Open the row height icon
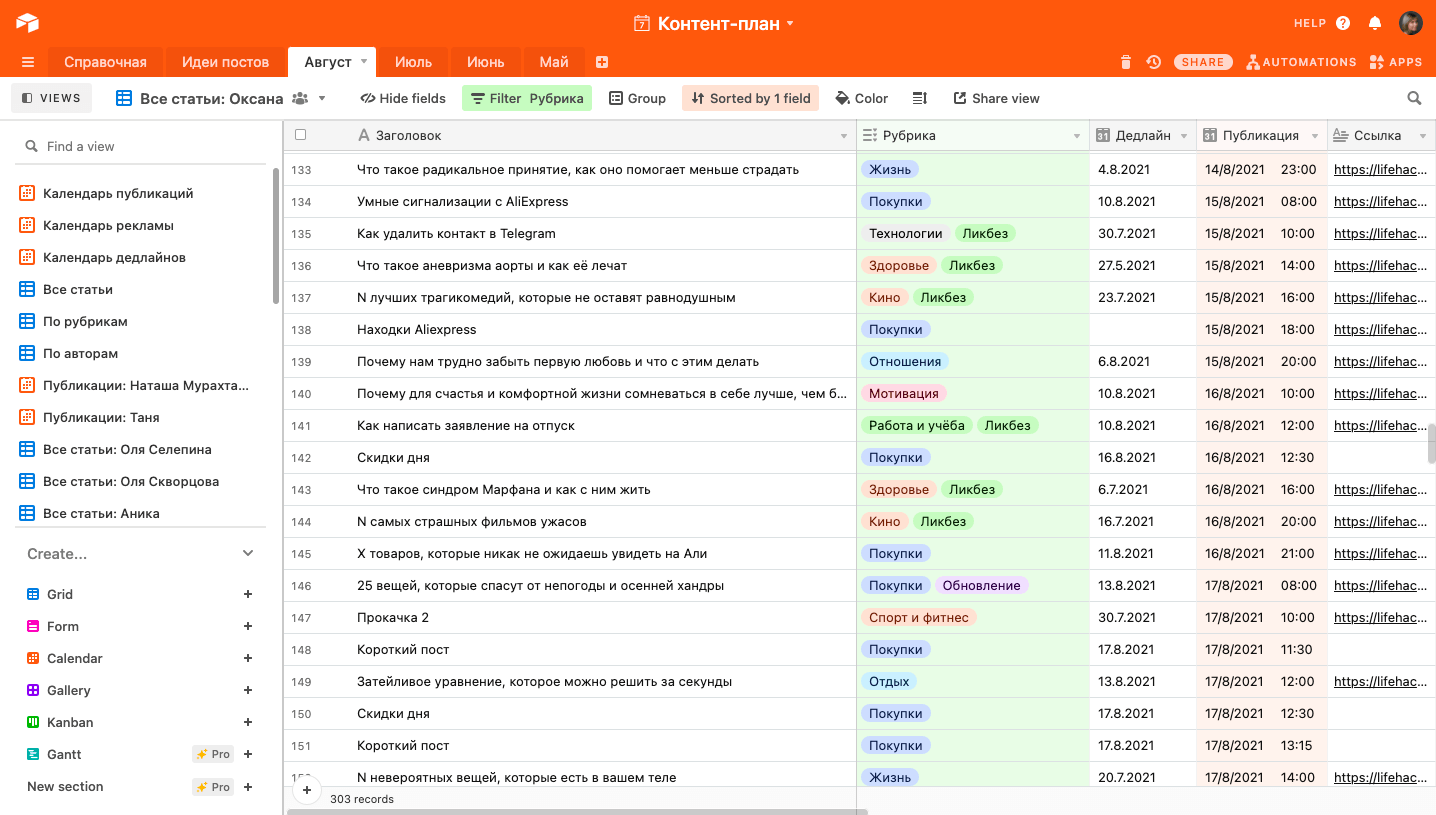Viewport: 1436px width, 815px height. [920, 98]
